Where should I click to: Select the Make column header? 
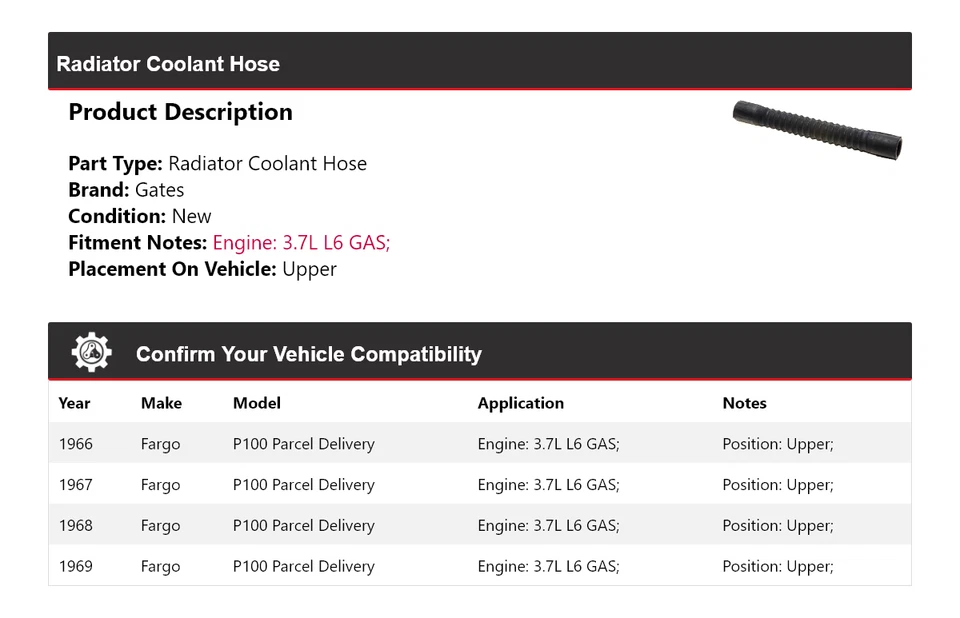tap(161, 403)
